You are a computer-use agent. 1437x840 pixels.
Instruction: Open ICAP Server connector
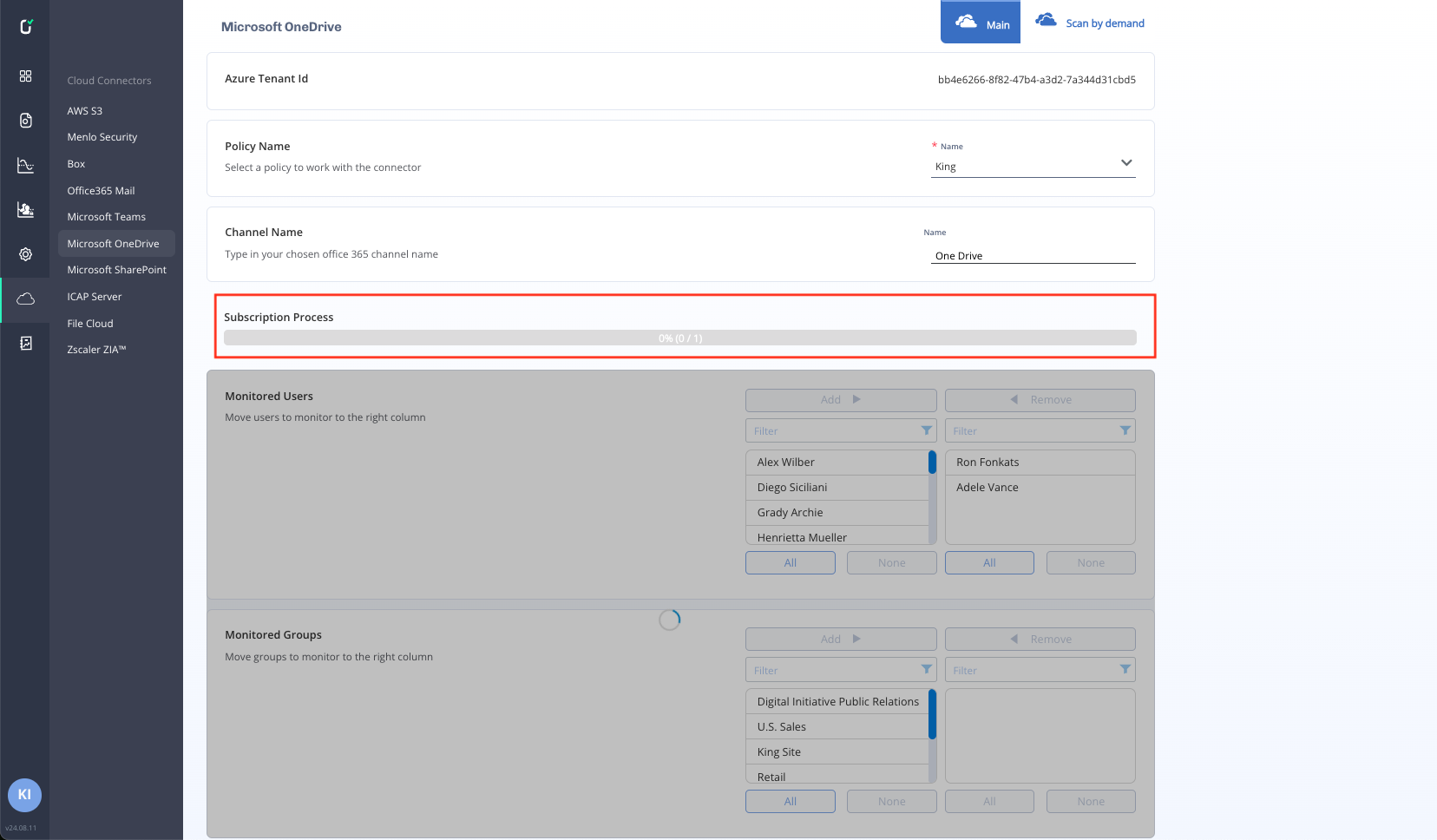(x=95, y=297)
